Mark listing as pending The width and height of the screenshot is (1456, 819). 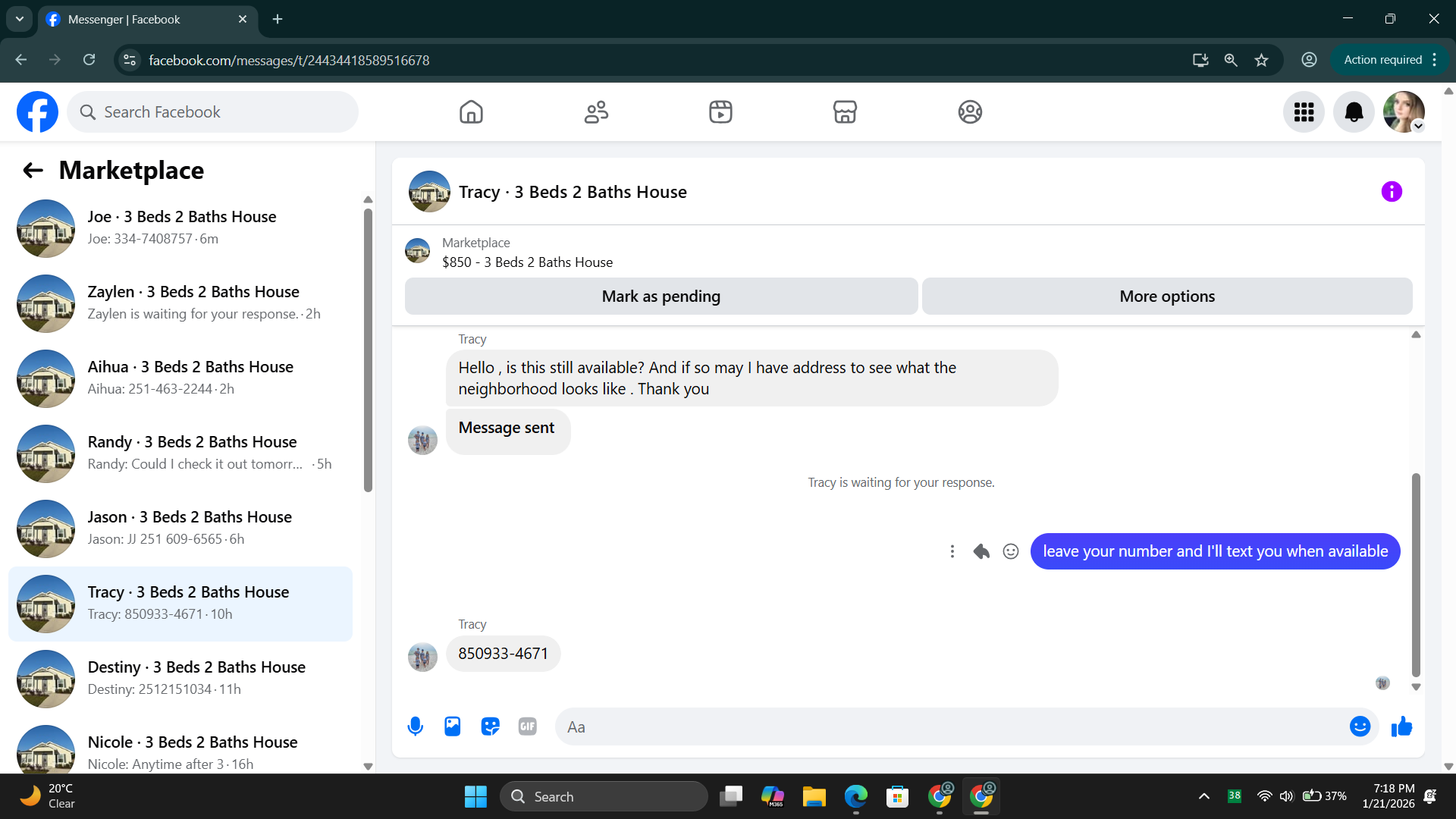tap(661, 297)
